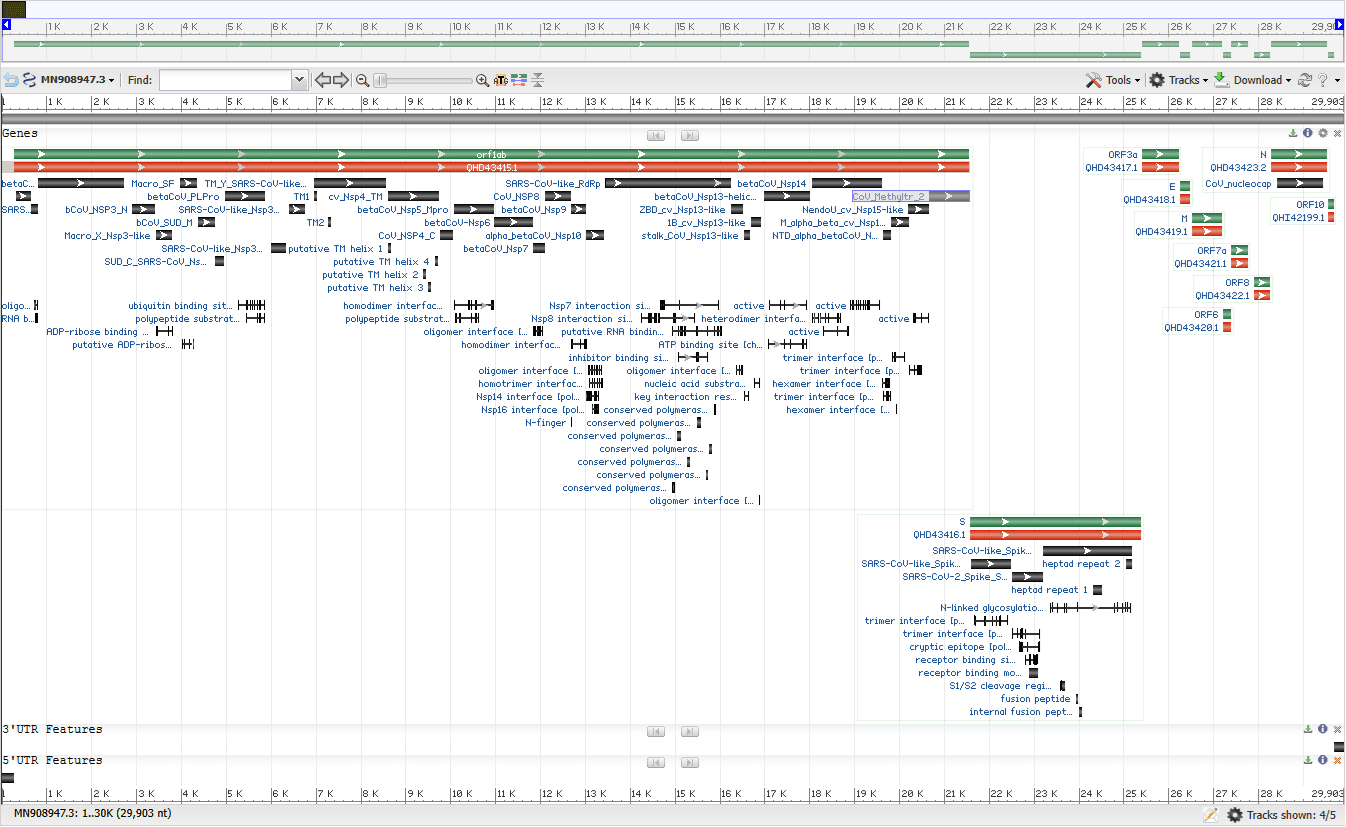Reload the view with the refresh icon

pyautogui.click(x=1305, y=80)
